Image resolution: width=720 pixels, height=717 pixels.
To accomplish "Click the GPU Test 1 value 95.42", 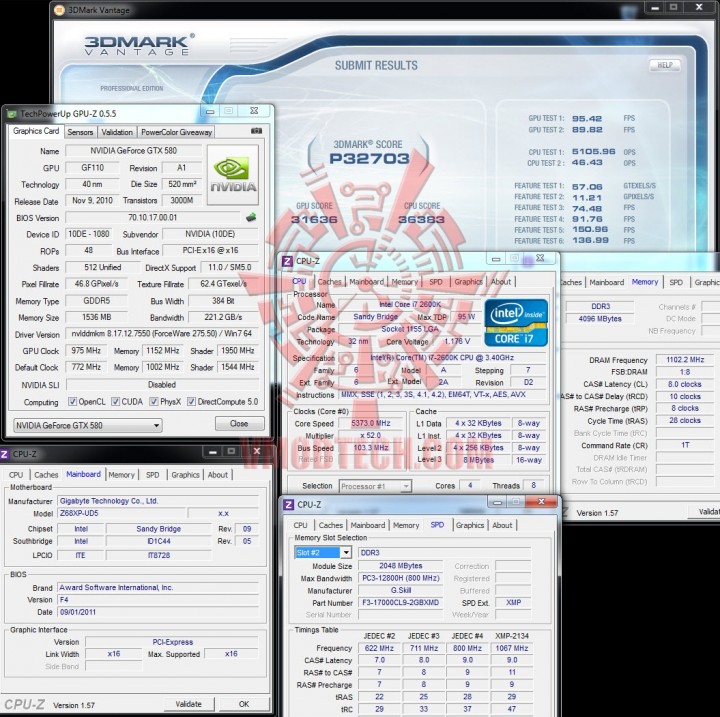I will pos(586,119).
